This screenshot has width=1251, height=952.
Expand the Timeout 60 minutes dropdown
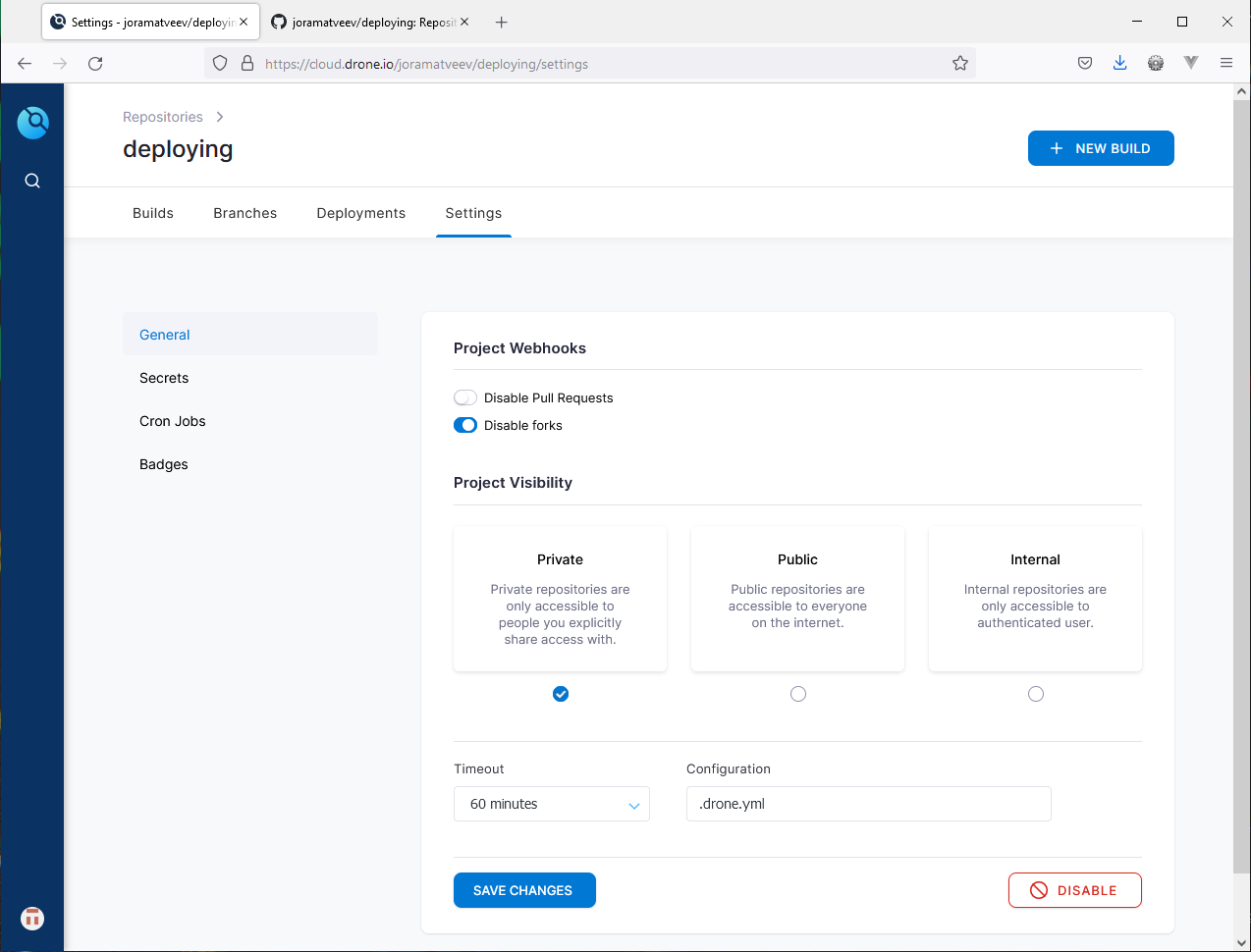click(552, 804)
